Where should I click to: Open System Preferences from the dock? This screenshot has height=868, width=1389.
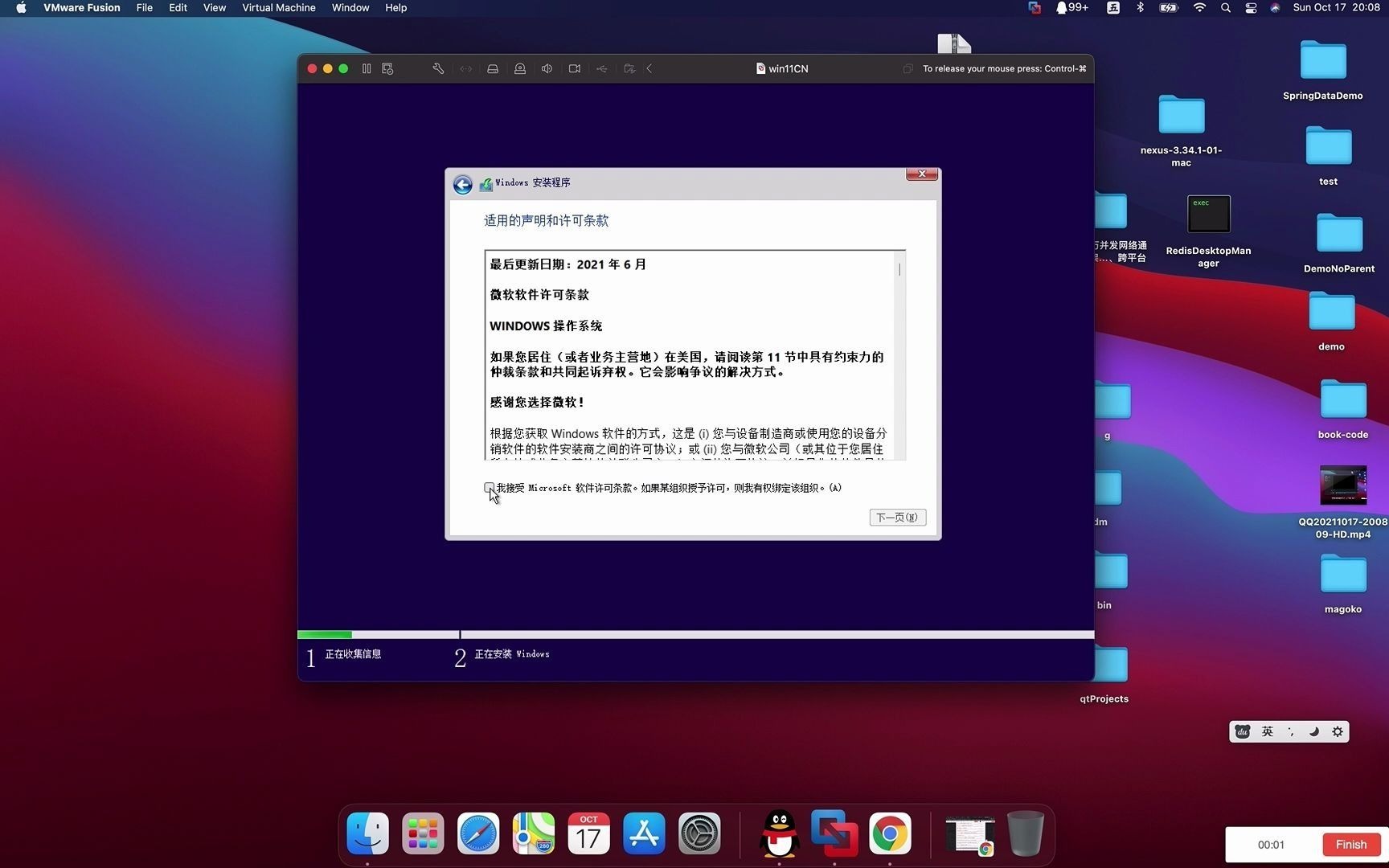(x=699, y=833)
